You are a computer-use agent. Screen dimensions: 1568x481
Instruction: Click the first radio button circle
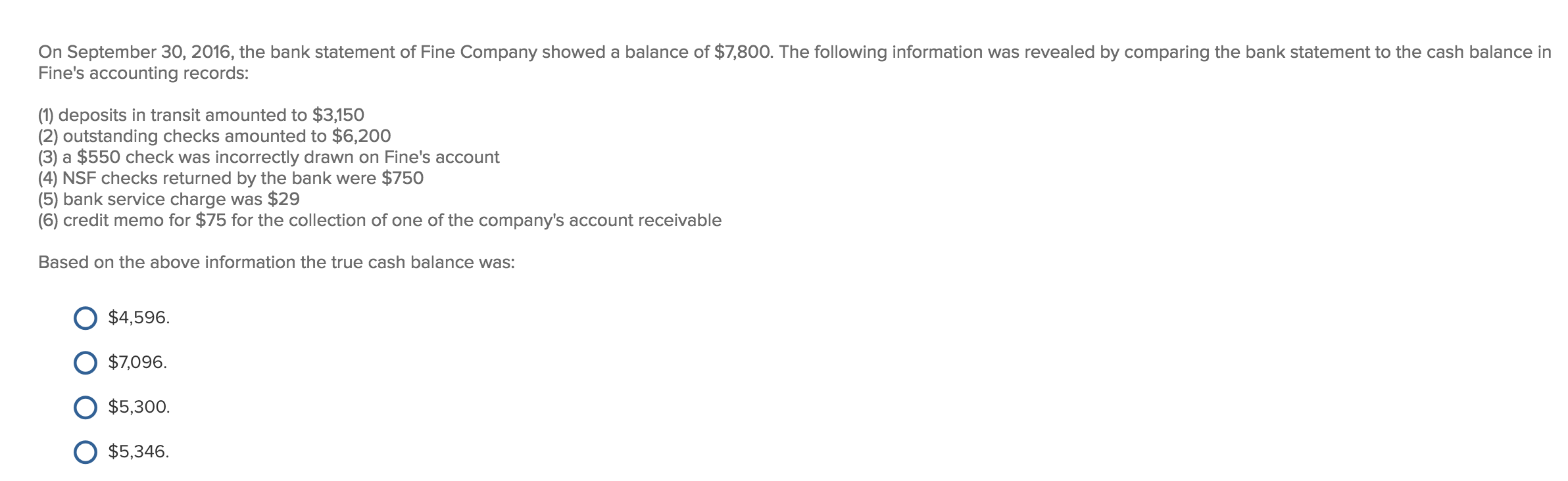click(84, 318)
